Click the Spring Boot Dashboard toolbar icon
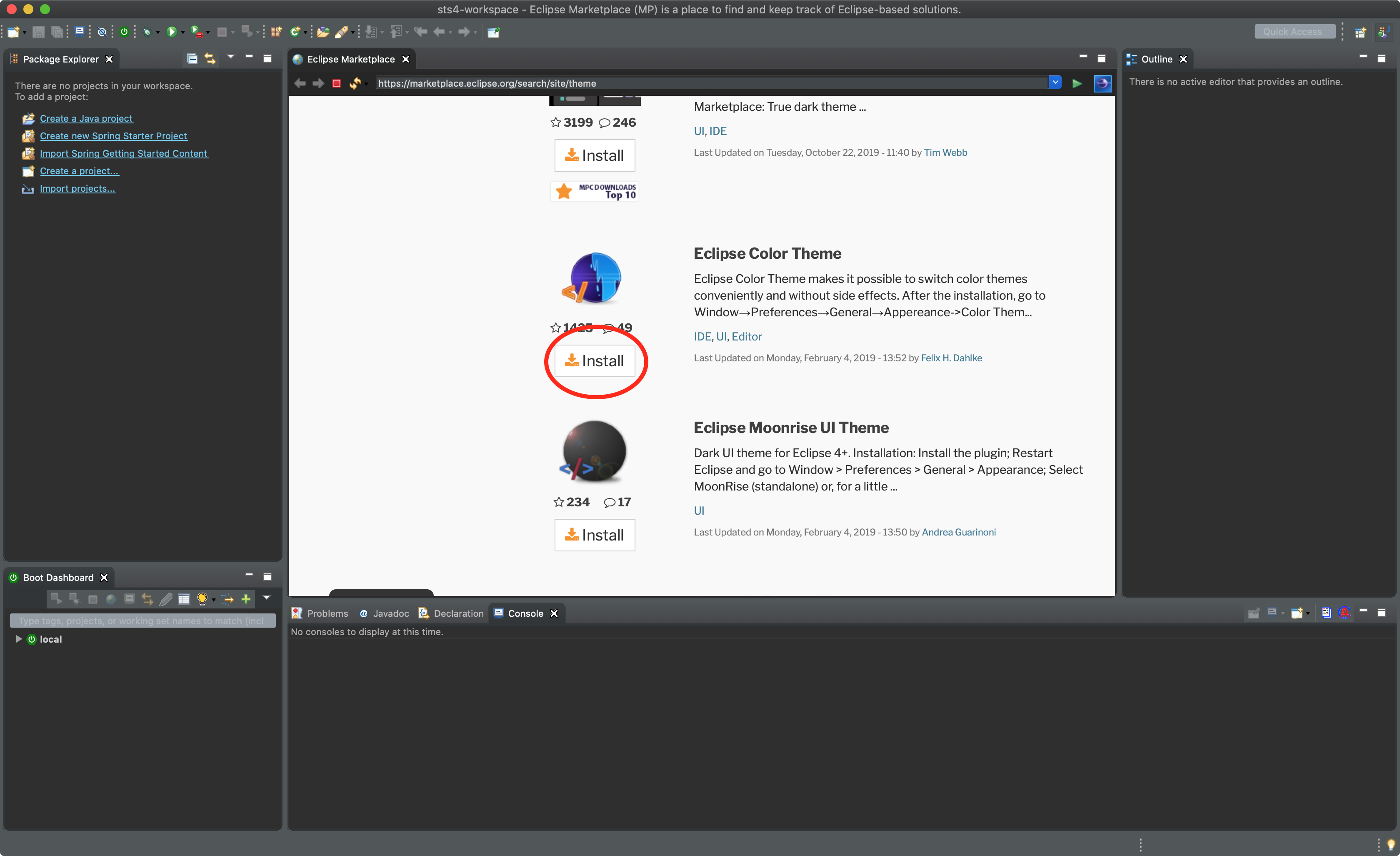Screen dimensions: 1400x856 point(124,32)
